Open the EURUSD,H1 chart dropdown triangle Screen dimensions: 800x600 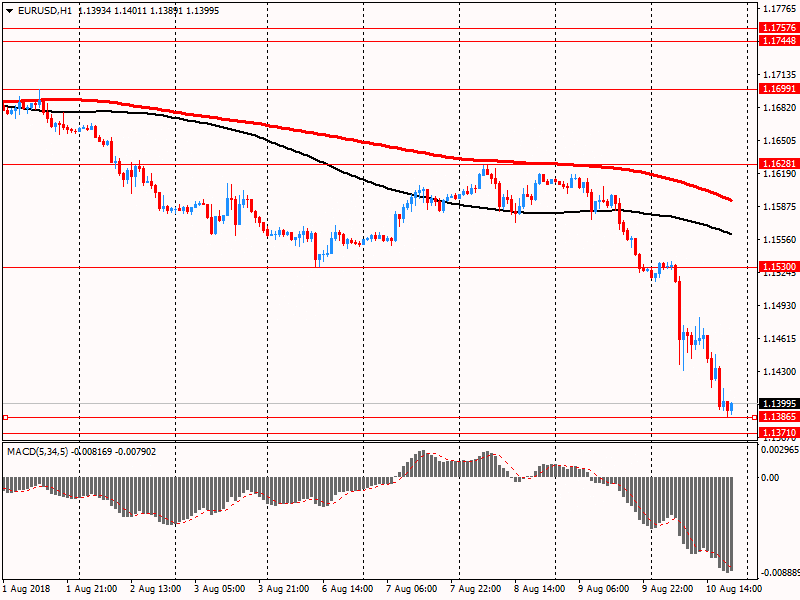pyautogui.click(x=9, y=11)
